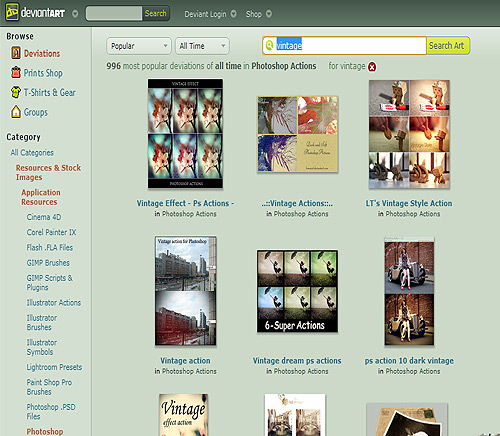Open Vintage Effect - Ps Actions title link

pos(185,203)
